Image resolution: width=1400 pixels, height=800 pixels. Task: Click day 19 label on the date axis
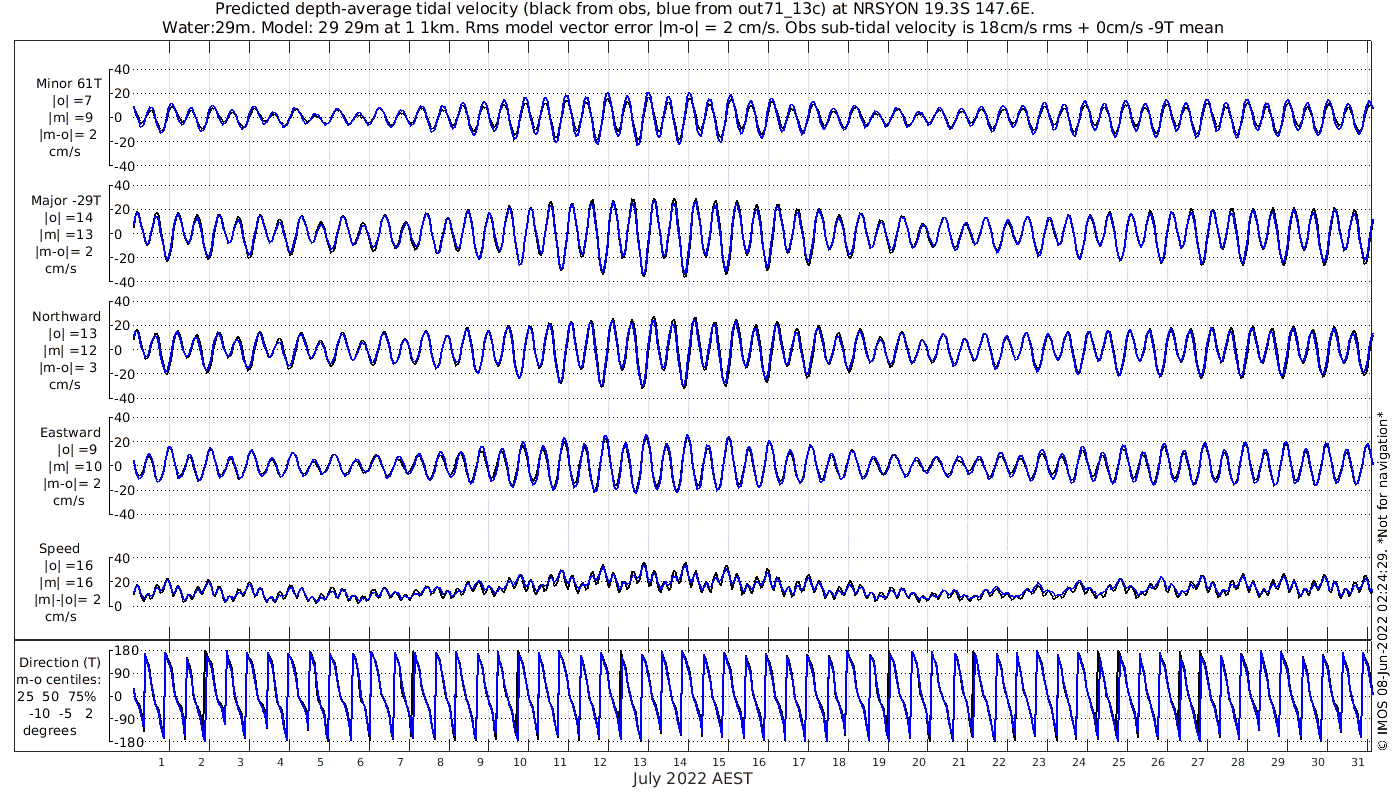[879, 762]
